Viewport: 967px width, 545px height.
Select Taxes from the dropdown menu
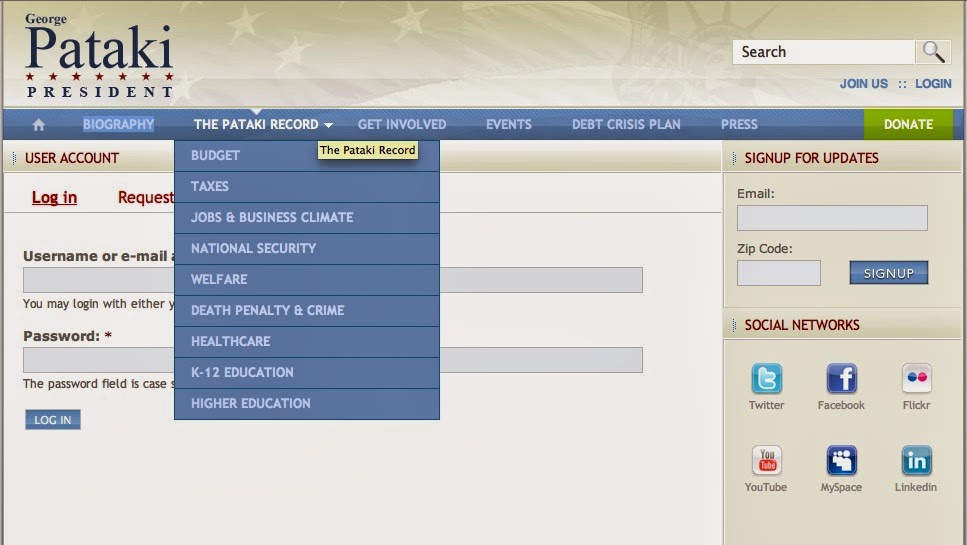tap(307, 186)
